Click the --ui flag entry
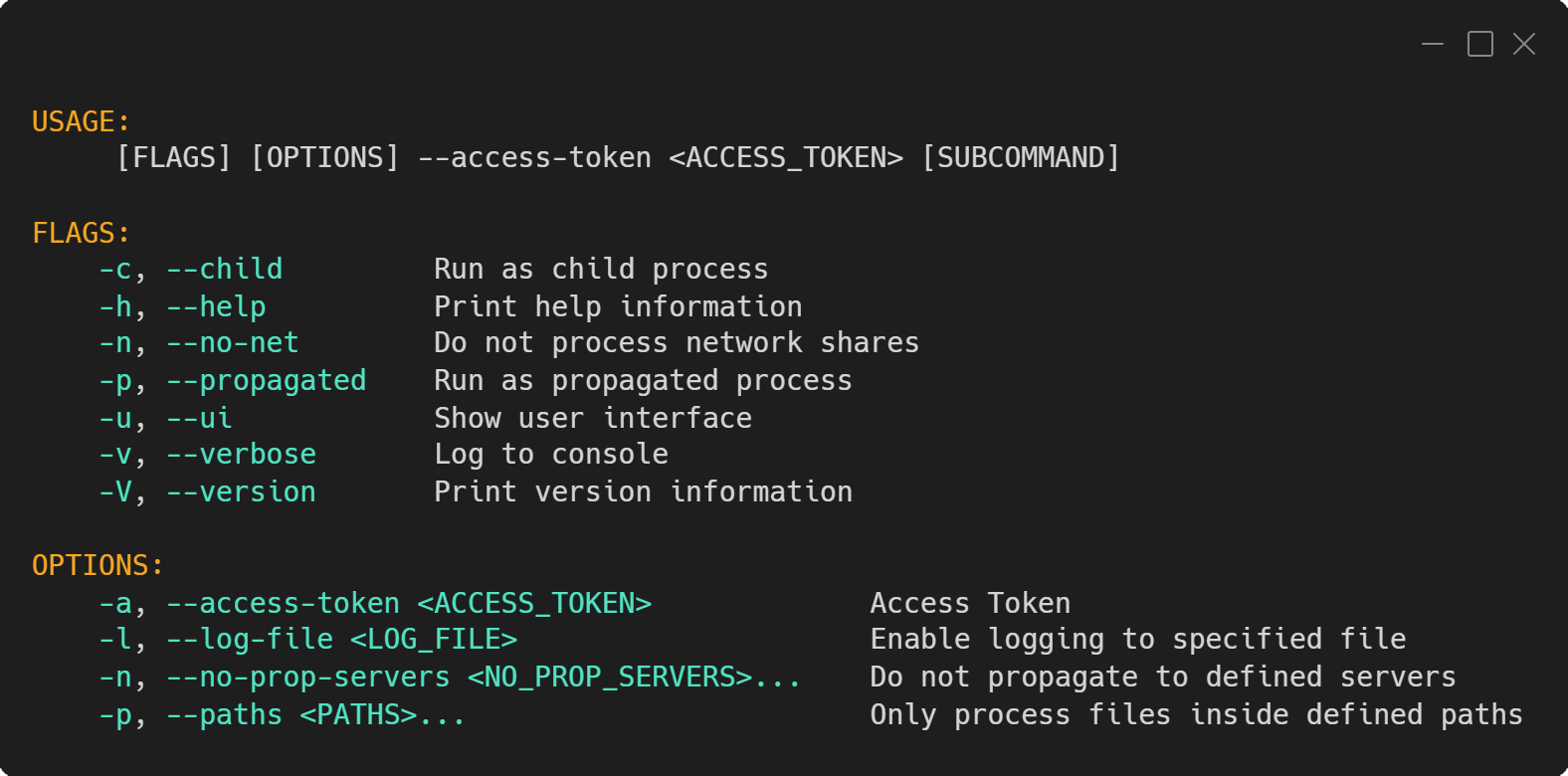This screenshot has height=776, width=1568. (x=199, y=418)
